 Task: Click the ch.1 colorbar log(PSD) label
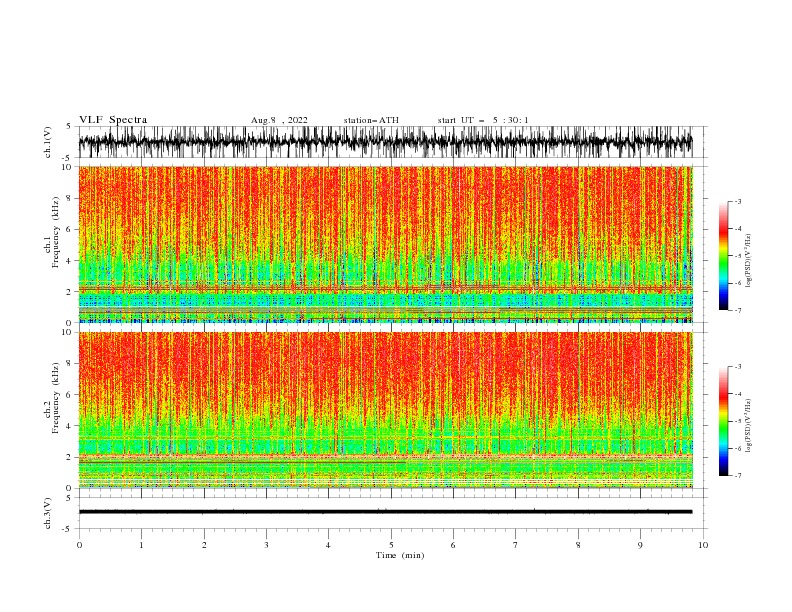click(x=749, y=261)
